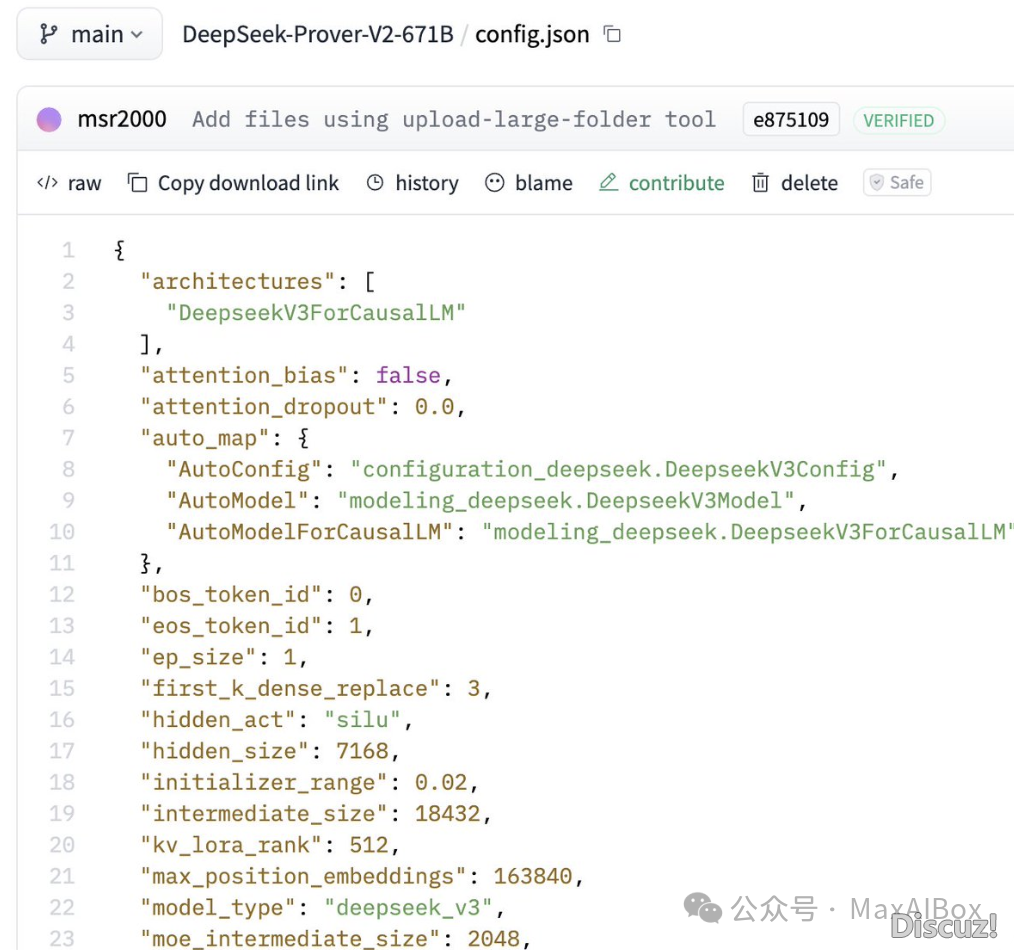The width and height of the screenshot is (1014, 950).
Task: Open the file history
Action: click(413, 183)
